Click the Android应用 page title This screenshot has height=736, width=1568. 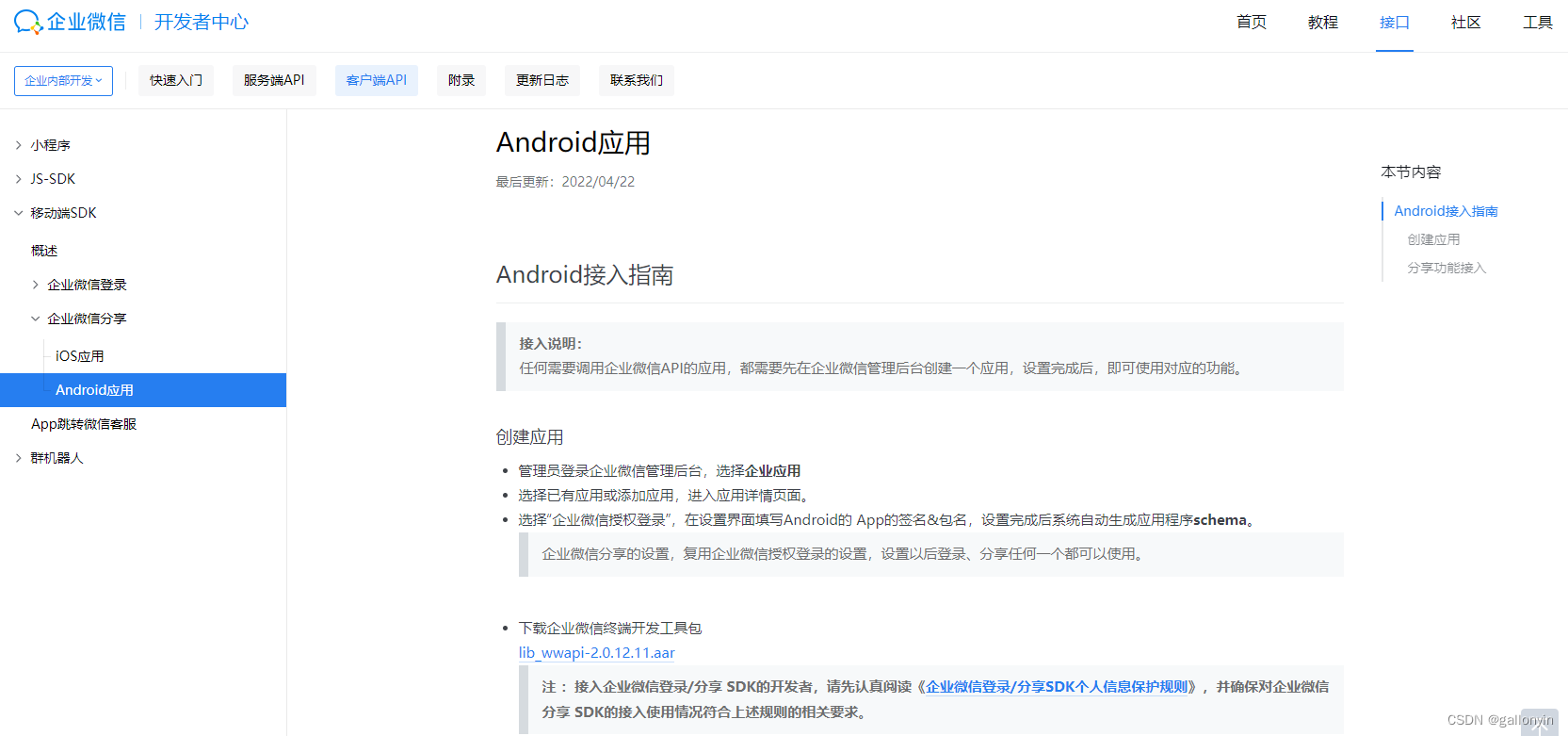pyautogui.click(x=574, y=142)
